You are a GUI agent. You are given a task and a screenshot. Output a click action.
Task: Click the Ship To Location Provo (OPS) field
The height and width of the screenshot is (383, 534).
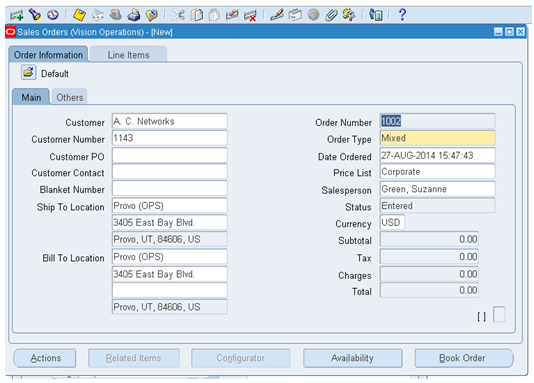point(170,206)
